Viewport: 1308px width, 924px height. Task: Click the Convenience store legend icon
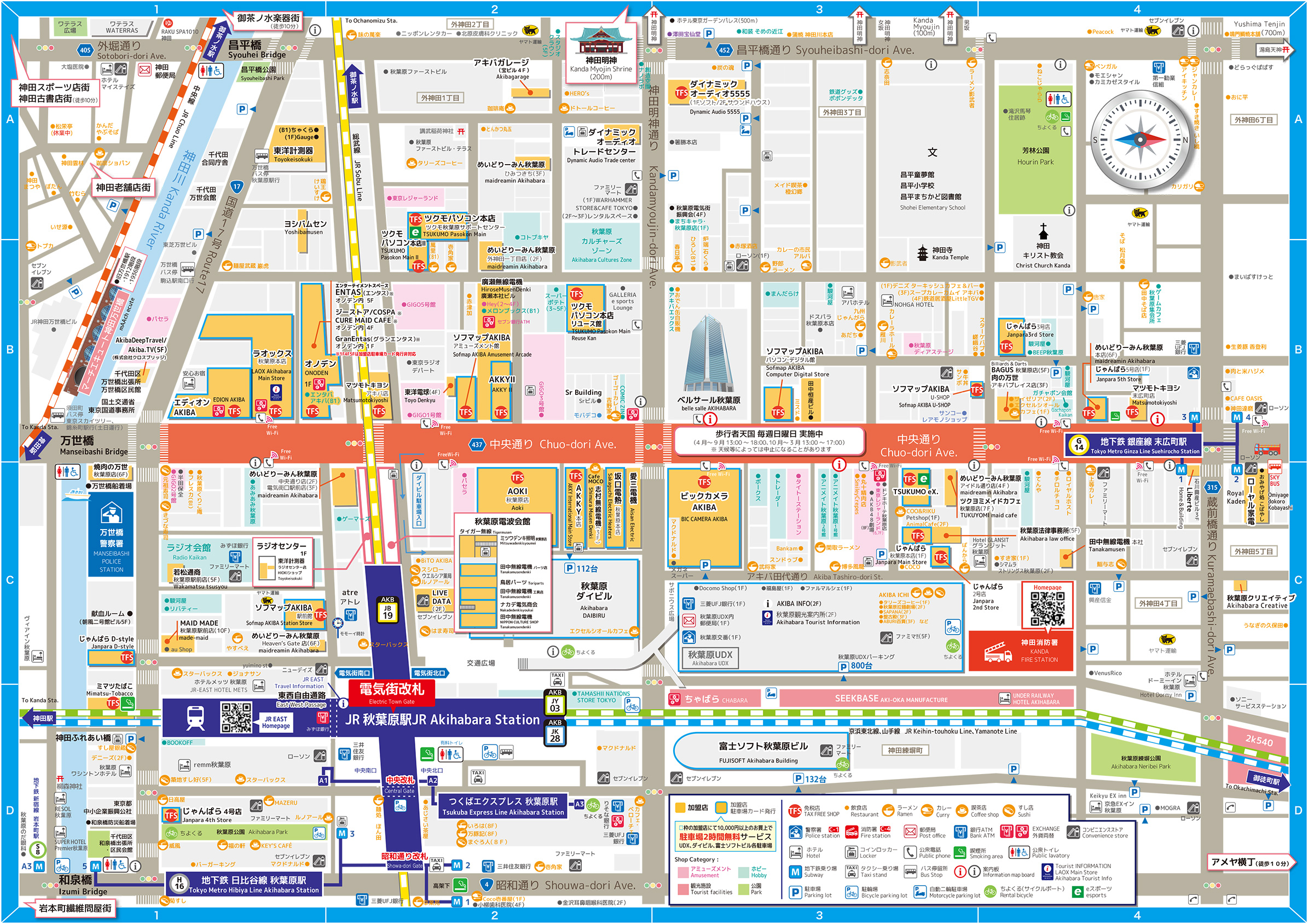pyautogui.click(x=1073, y=832)
